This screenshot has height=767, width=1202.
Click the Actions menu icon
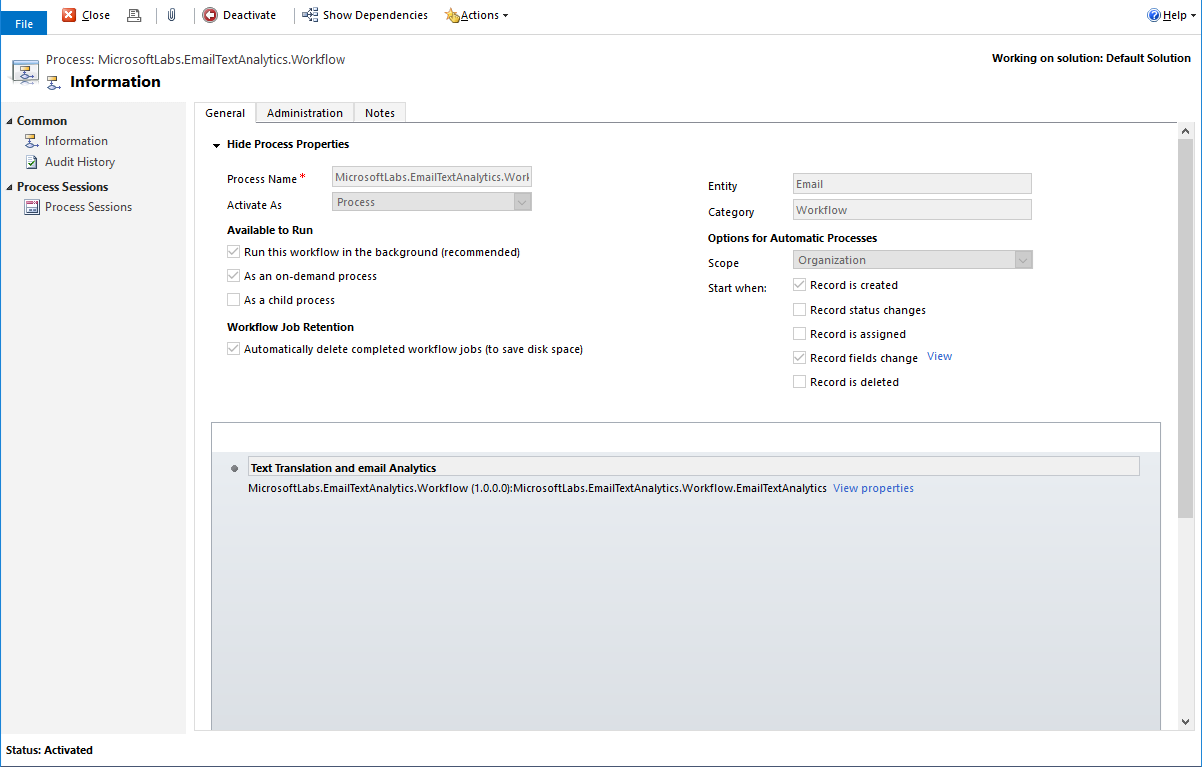point(452,15)
